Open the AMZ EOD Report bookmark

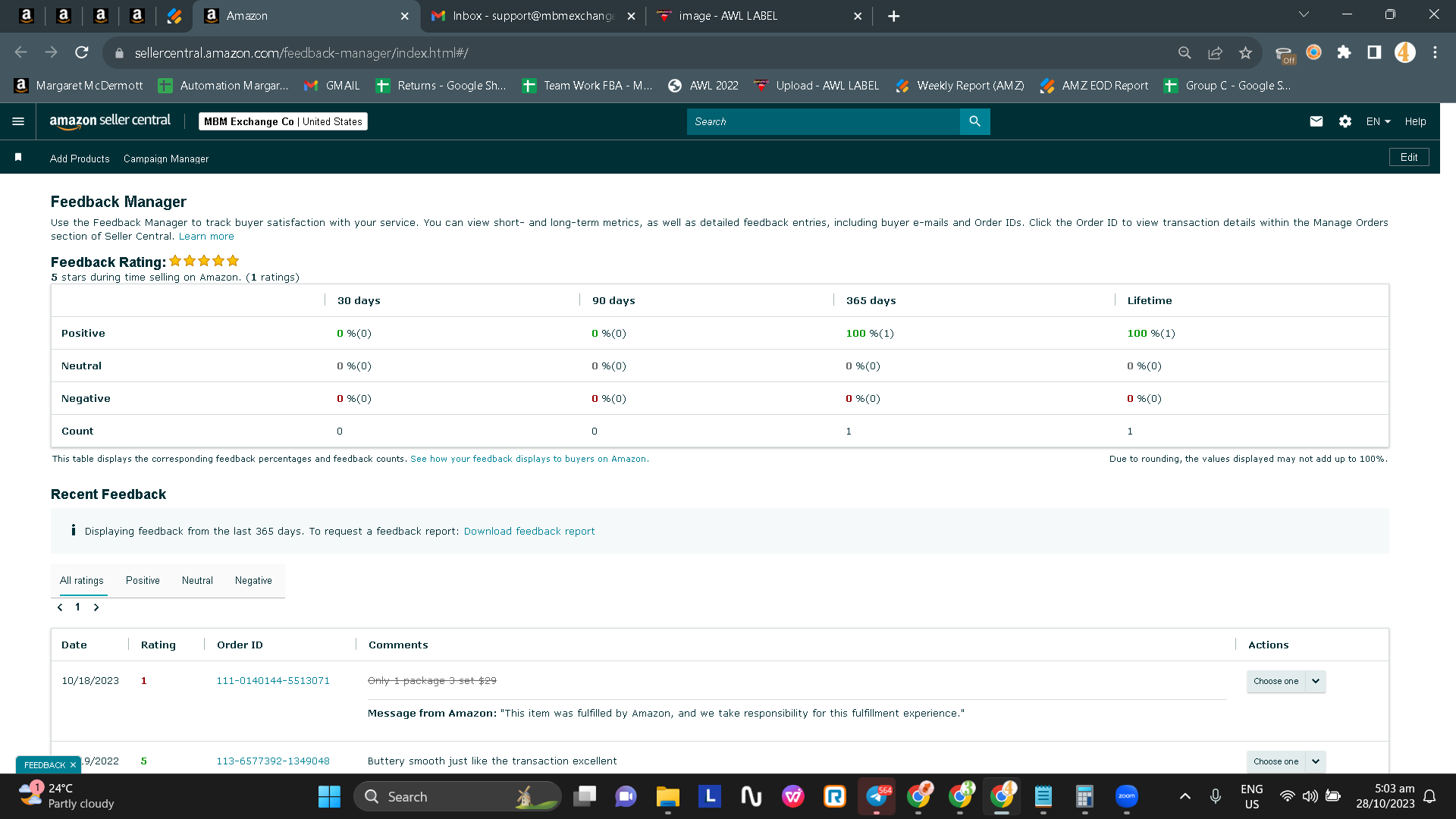(x=1094, y=86)
